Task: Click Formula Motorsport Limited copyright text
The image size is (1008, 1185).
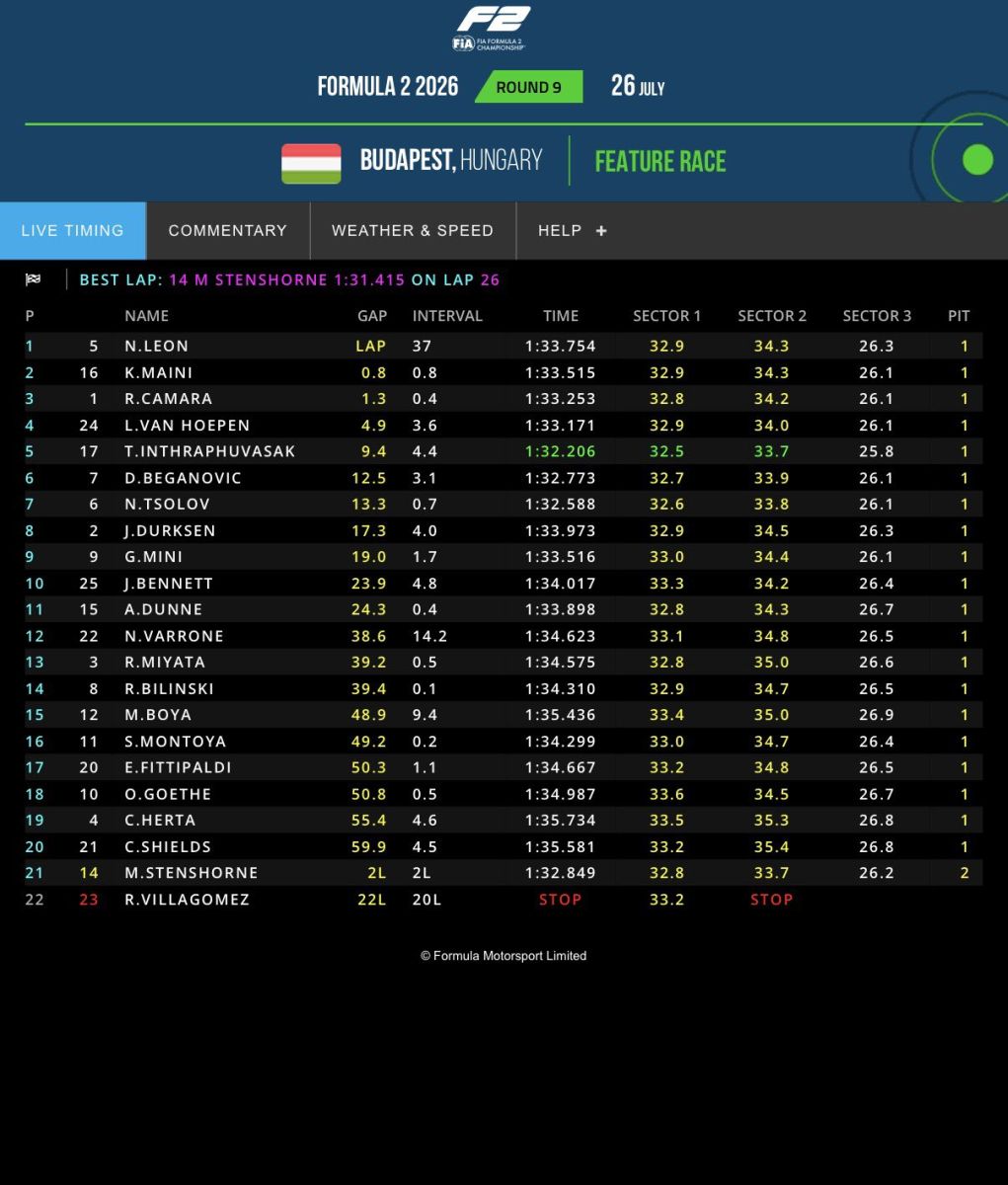Action: (504, 956)
